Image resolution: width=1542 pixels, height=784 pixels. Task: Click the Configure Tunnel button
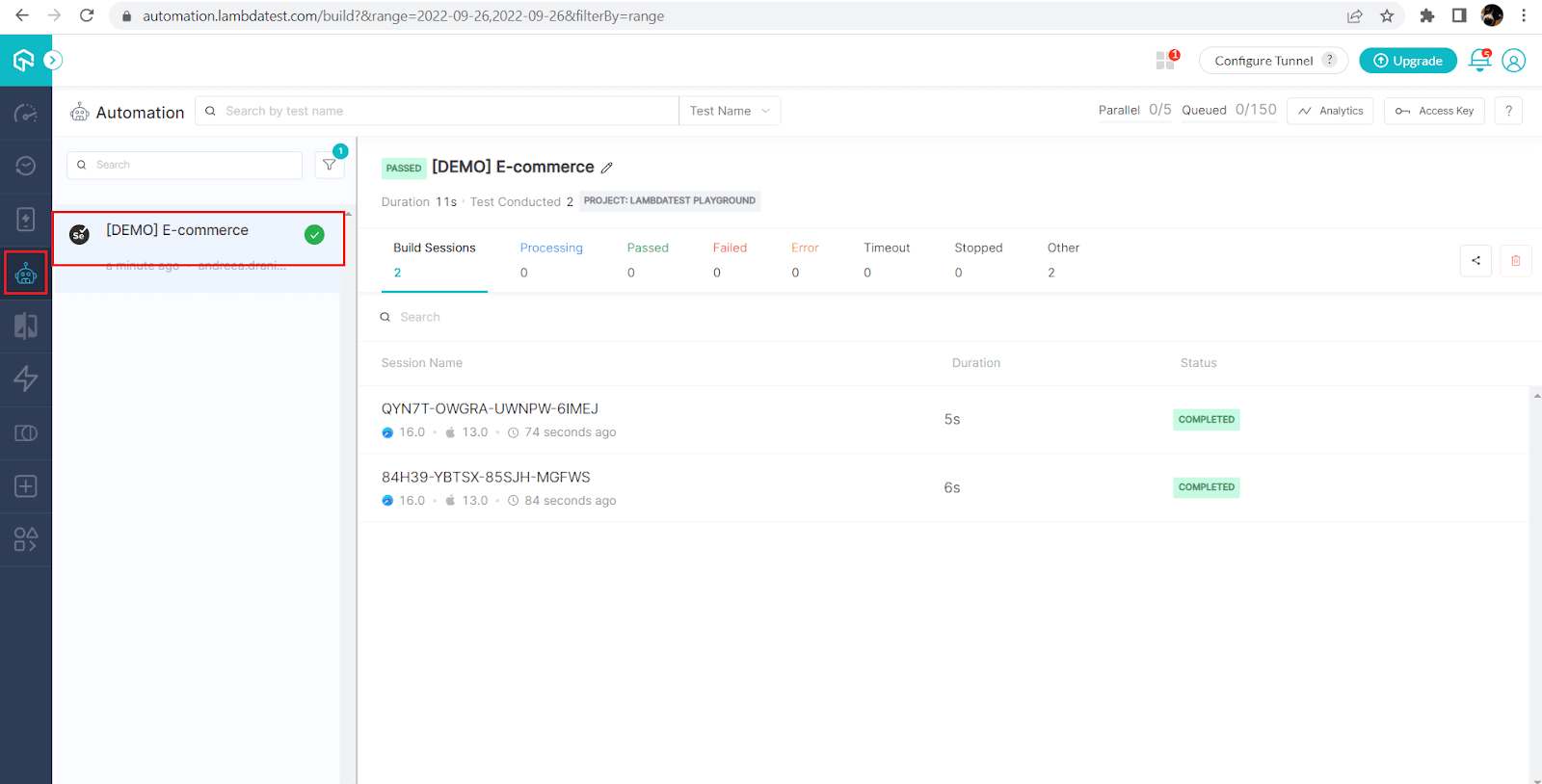coord(1273,61)
